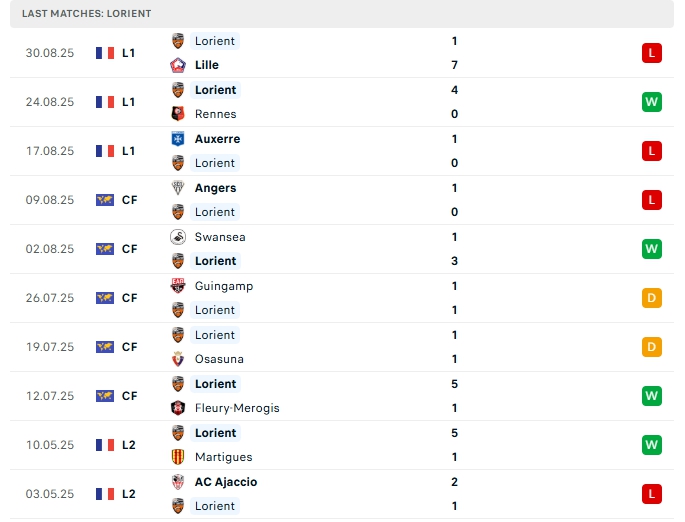The image size is (685, 522).
Task: Click the AC Ajaccio team crest
Action: coord(178,482)
